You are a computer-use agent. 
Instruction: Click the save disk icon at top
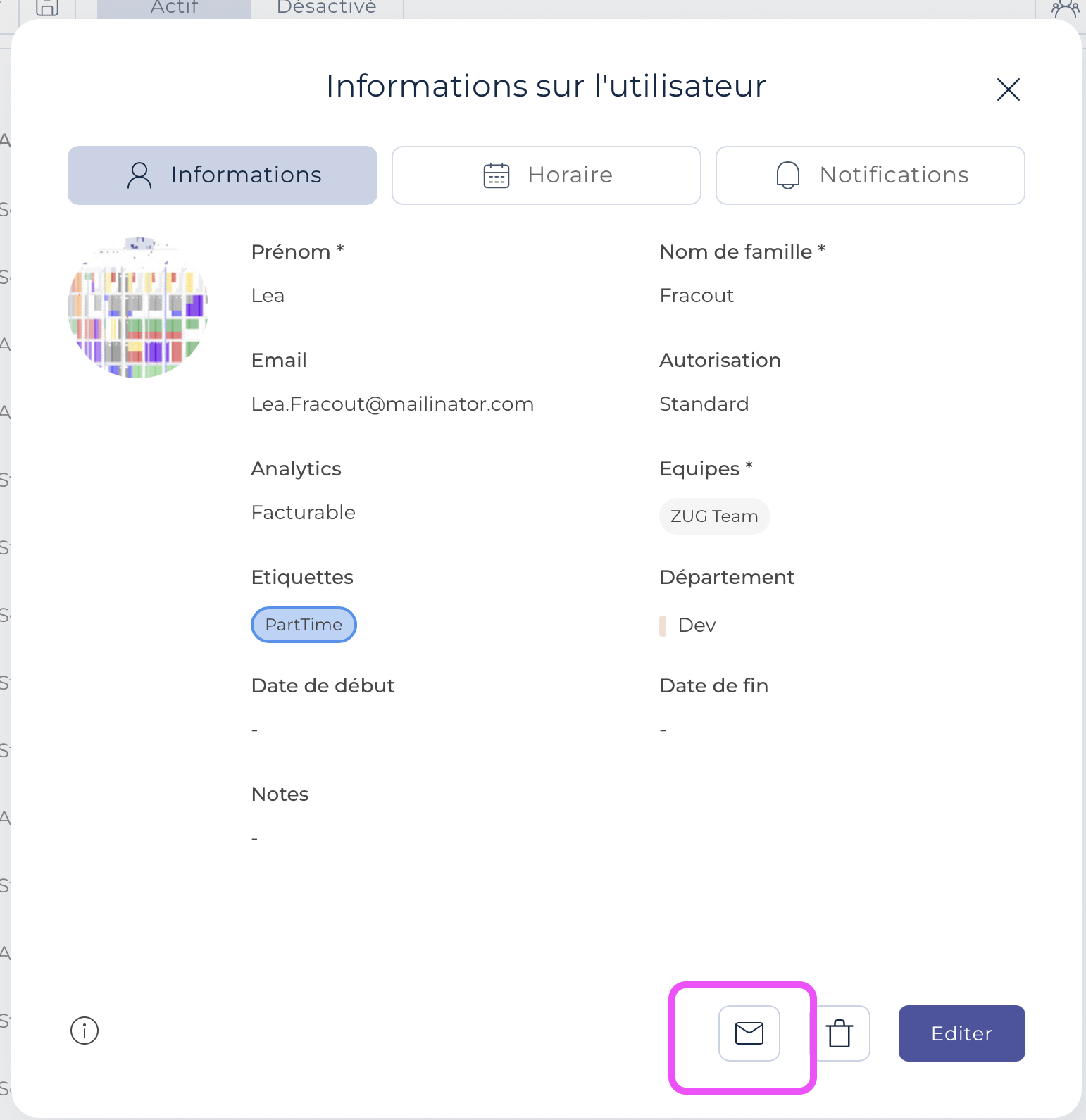click(x=47, y=8)
